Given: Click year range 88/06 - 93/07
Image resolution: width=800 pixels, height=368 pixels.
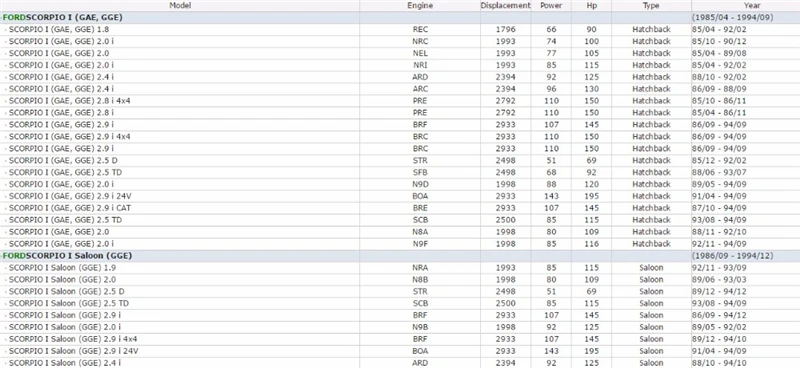Looking at the screenshot, I should [719, 173].
